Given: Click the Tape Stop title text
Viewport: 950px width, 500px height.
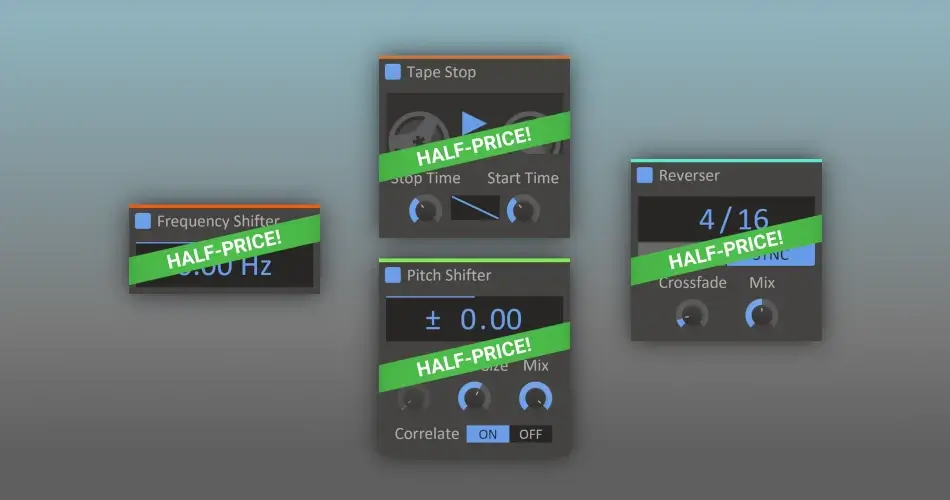Looking at the screenshot, I should pyautogui.click(x=441, y=72).
